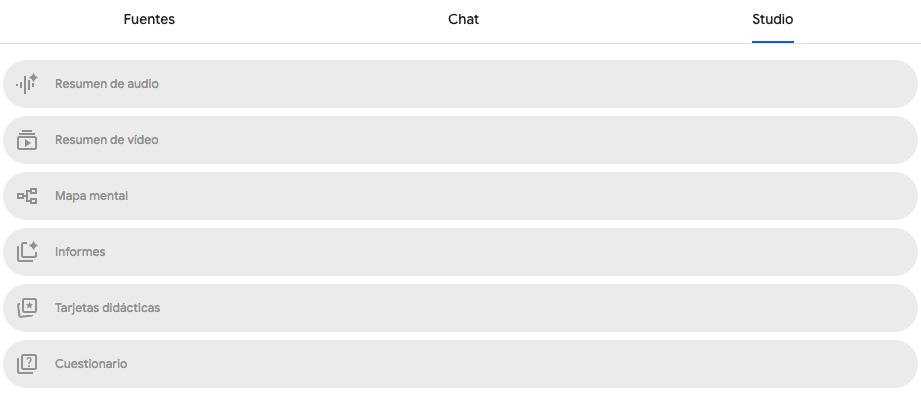Create a Resumen de vídeo

[x=107, y=140]
